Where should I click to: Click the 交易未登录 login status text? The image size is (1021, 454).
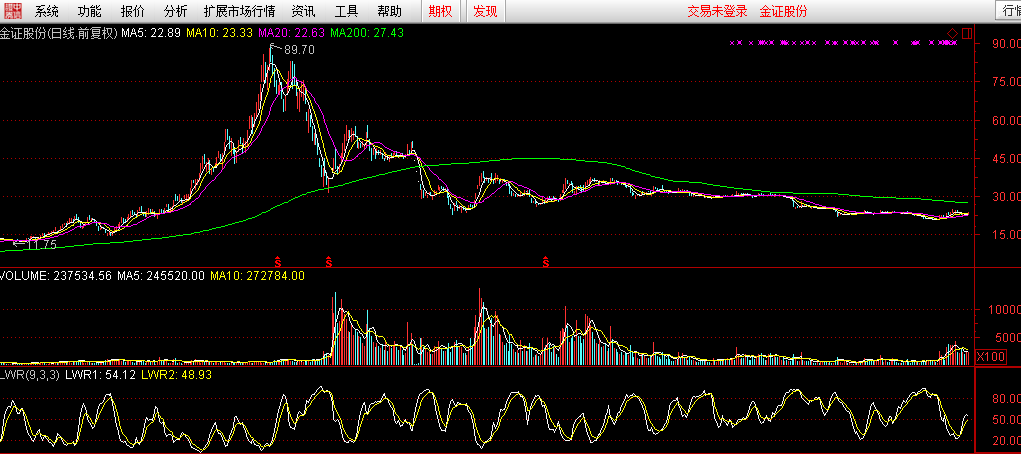point(717,11)
